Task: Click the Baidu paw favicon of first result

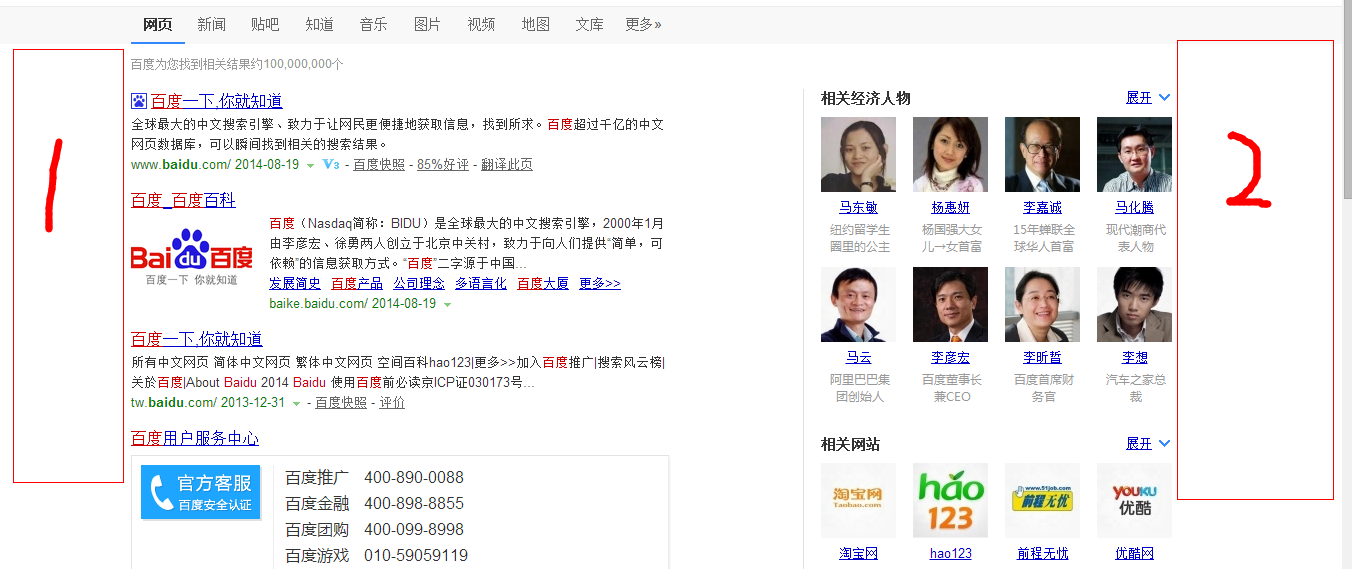Action: point(139,101)
